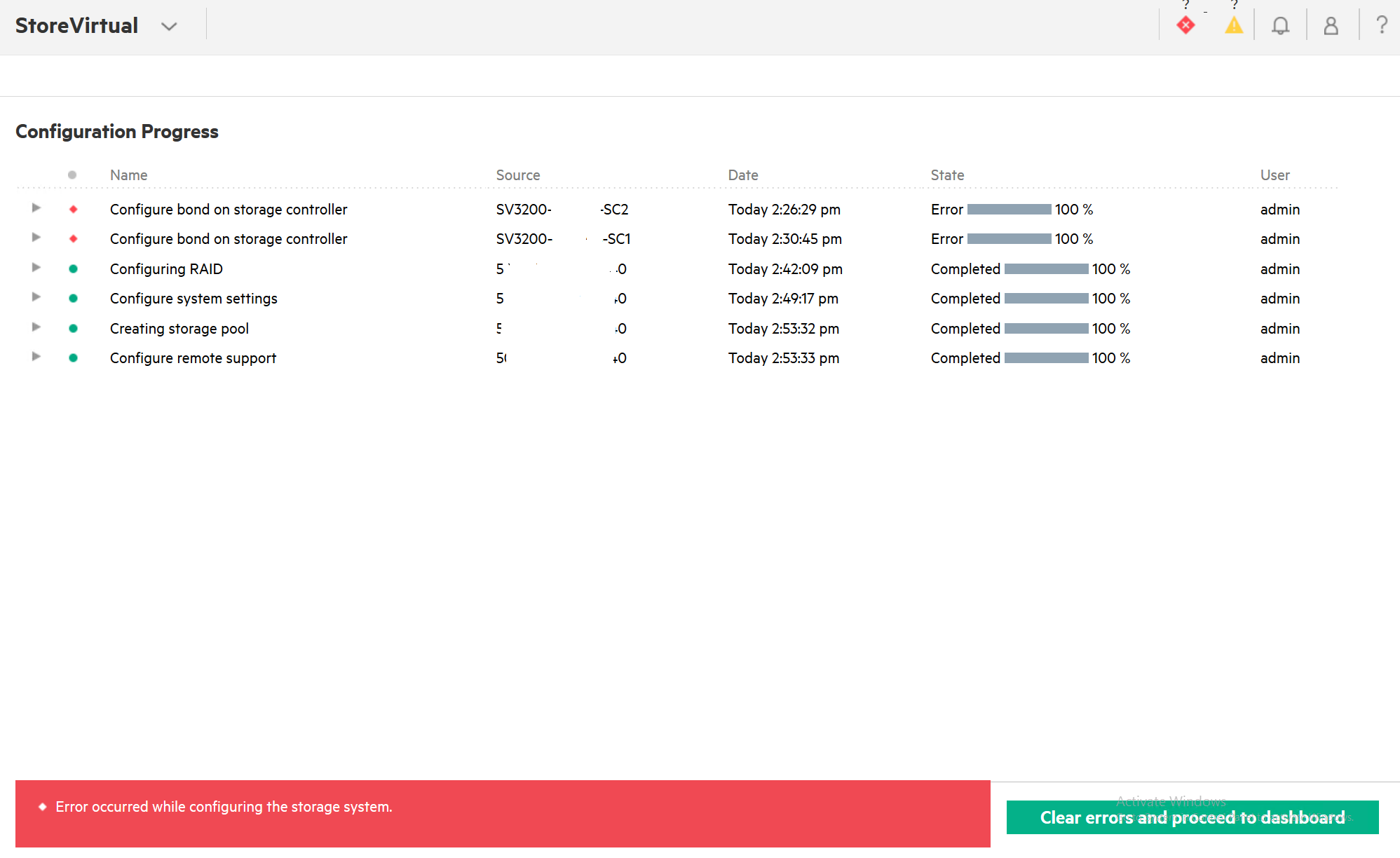Image resolution: width=1400 pixels, height=858 pixels.
Task: Open the notifications bell
Action: (1281, 26)
